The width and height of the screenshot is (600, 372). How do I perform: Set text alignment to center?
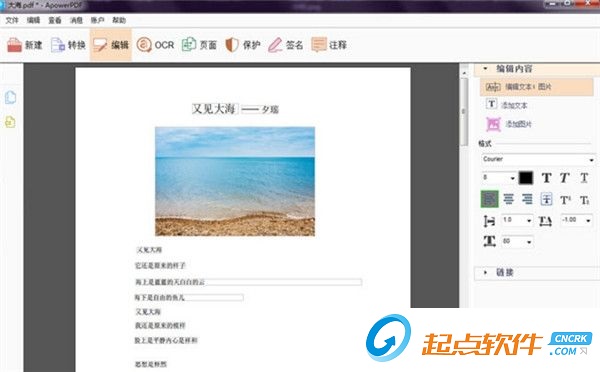point(509,199)
